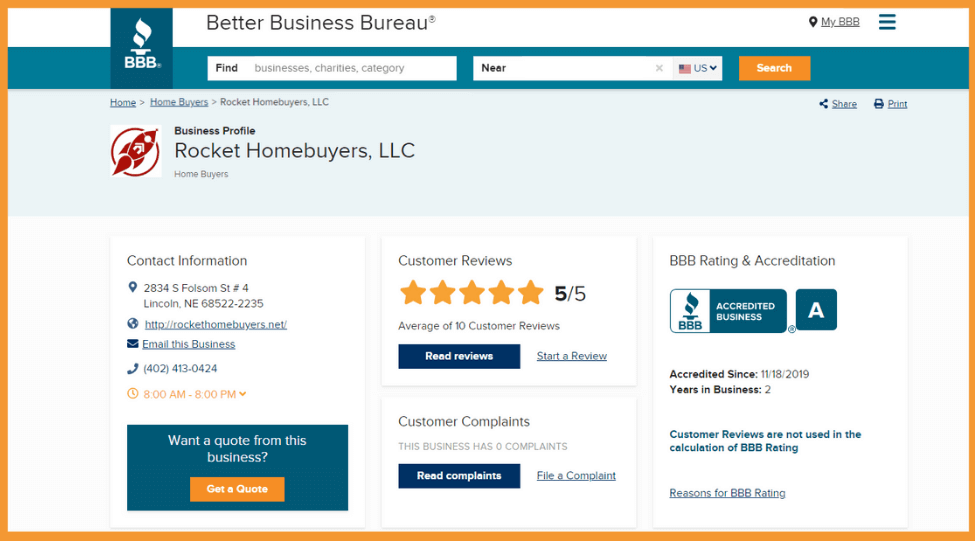Open the hamburger menu icon
The height and width of the screenshot is (541, 975).
click(887, 22)
